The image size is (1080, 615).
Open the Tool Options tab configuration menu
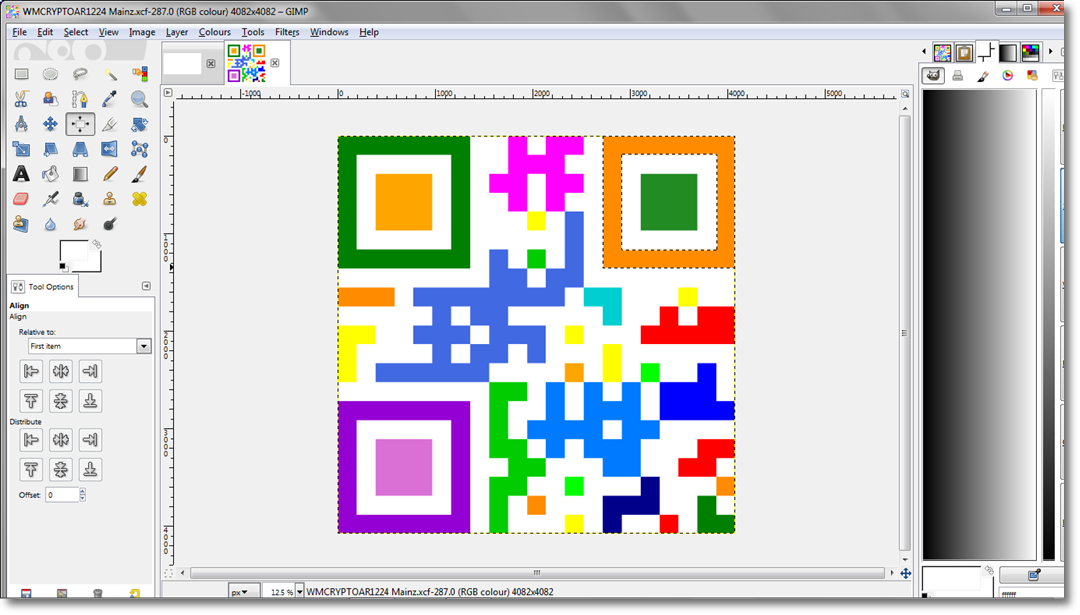pos(146,286)
